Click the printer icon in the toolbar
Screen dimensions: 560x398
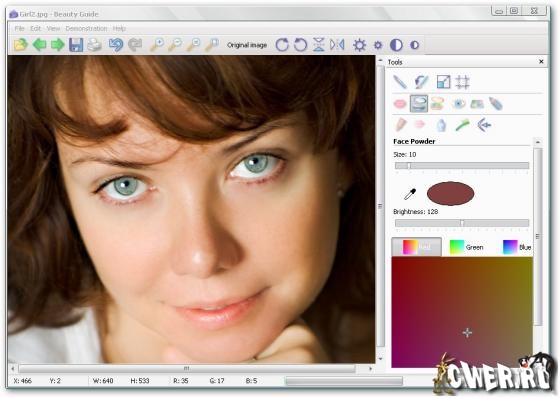coord(94,45)
